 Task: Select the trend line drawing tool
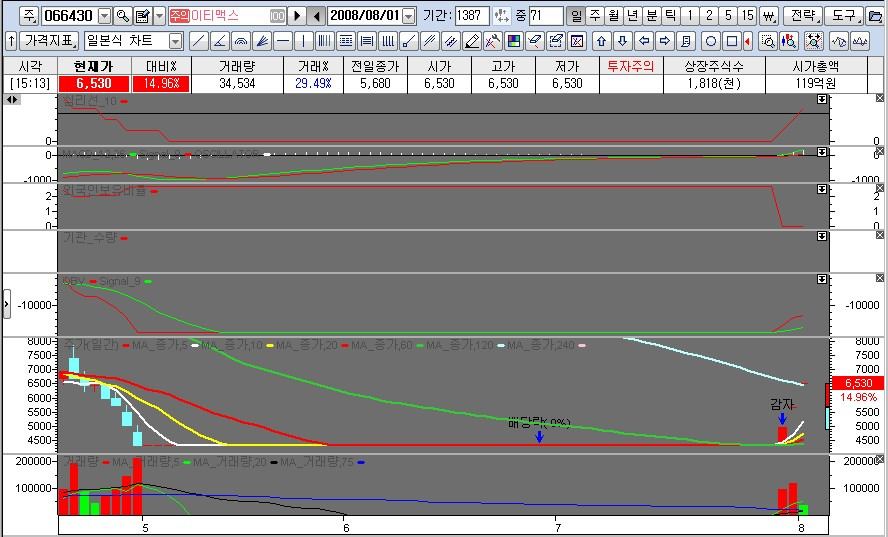coord(198,41)
